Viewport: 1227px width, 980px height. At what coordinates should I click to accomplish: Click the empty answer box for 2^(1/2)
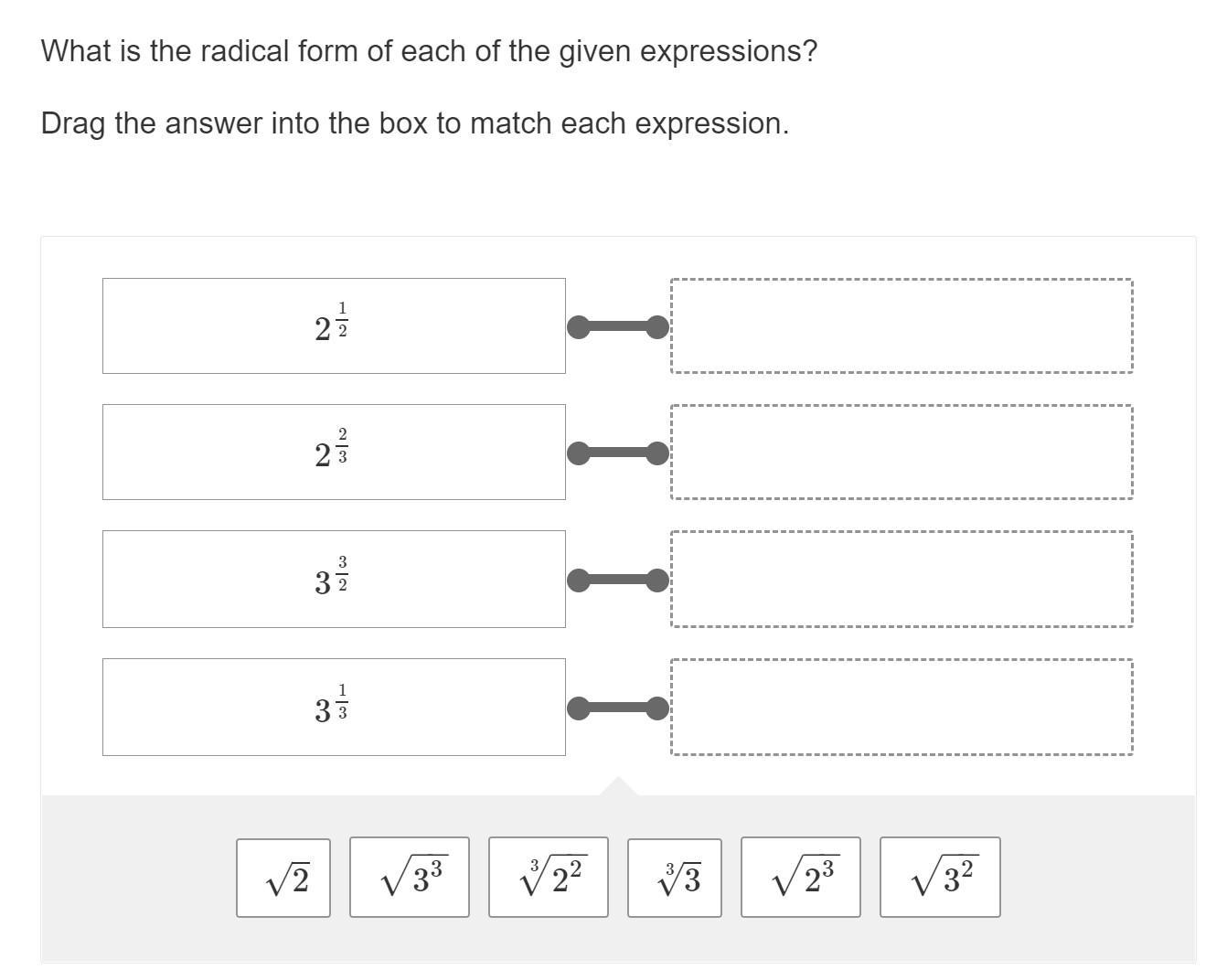click(x=902, y=325)
